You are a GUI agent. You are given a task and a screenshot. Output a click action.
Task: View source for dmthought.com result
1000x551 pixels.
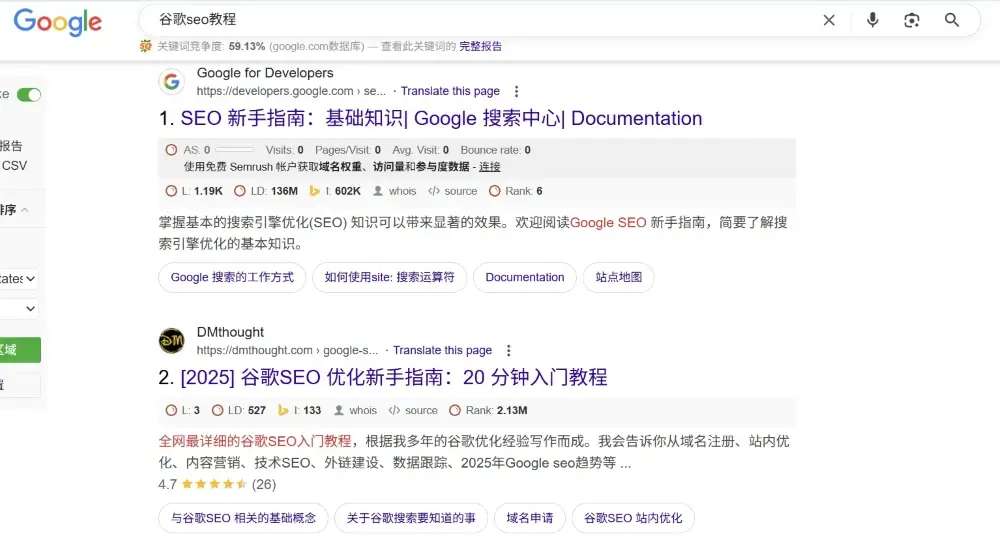click(413, 410)
